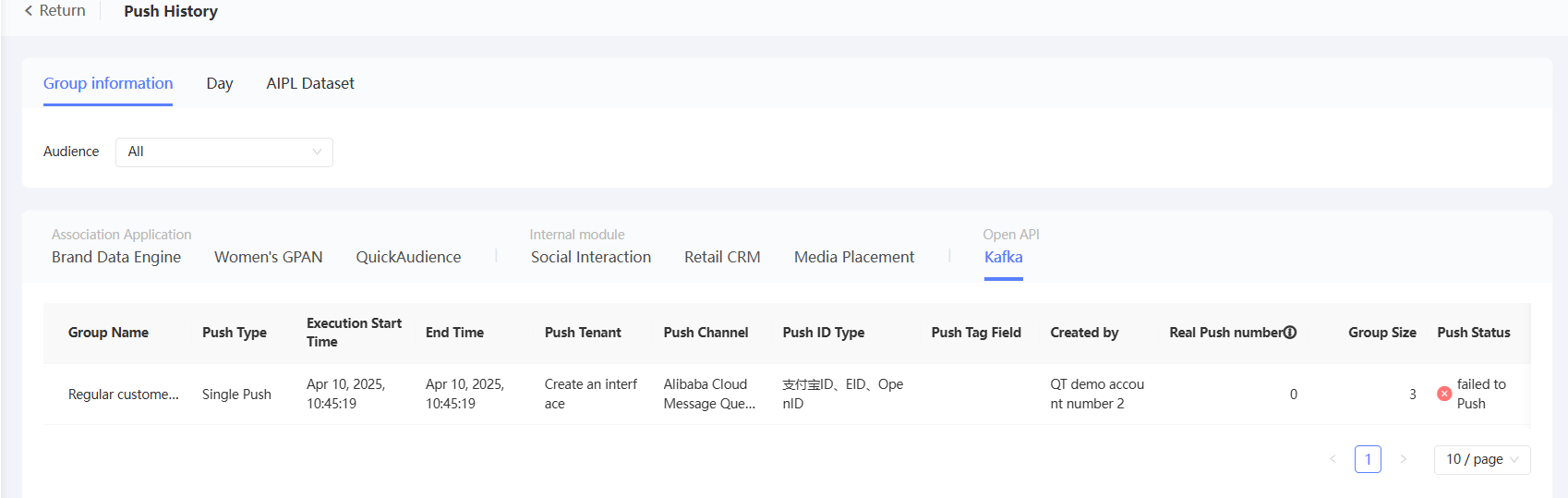Click the Return back arrow icon
Viewport: 1568px width, 498px height.
click(29, 11)
